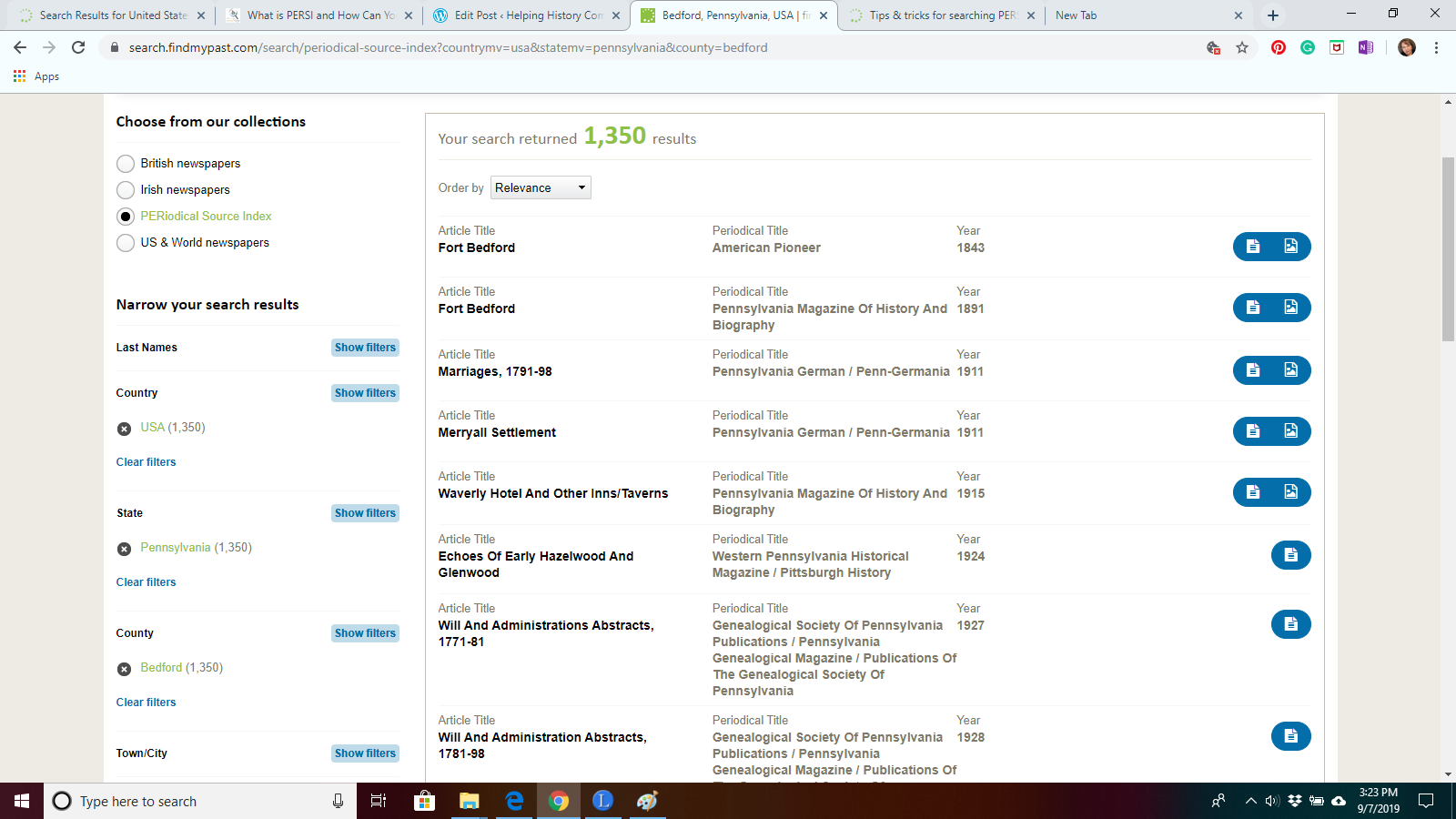View image for Marriages, 1791-98 article
The width and height of the screenshot is (1456, 819).
pyautogui.click(x=1290, y=370)
